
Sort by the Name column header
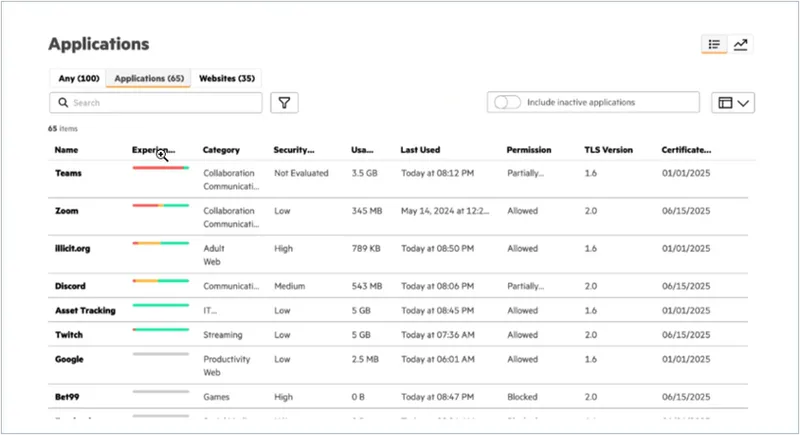click(x=66, y=150)
